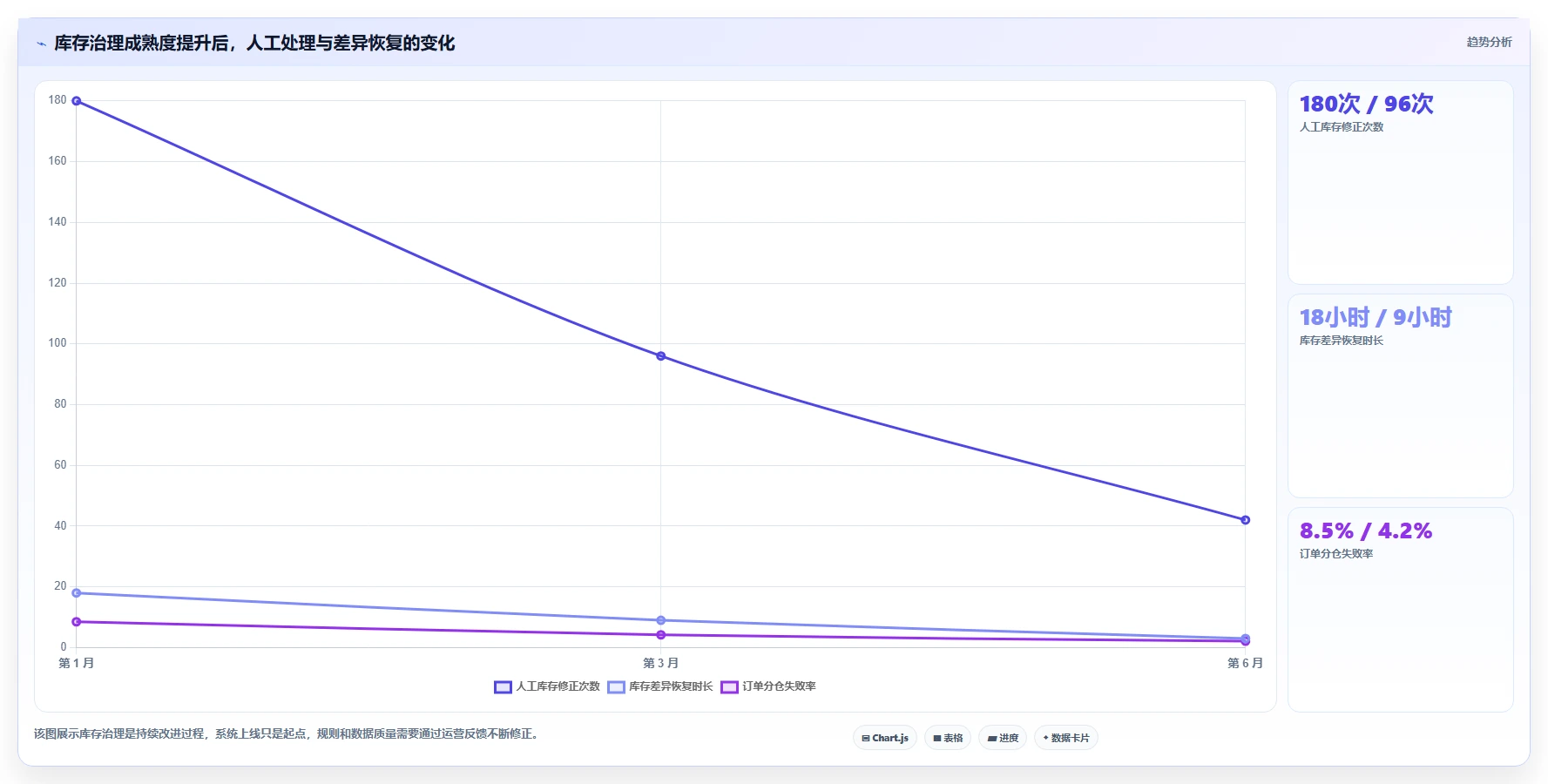Viewport: 1548px width, 784px height.
Task: Click the 人工库存修正次数 card caption
Action: (1342, 127)
